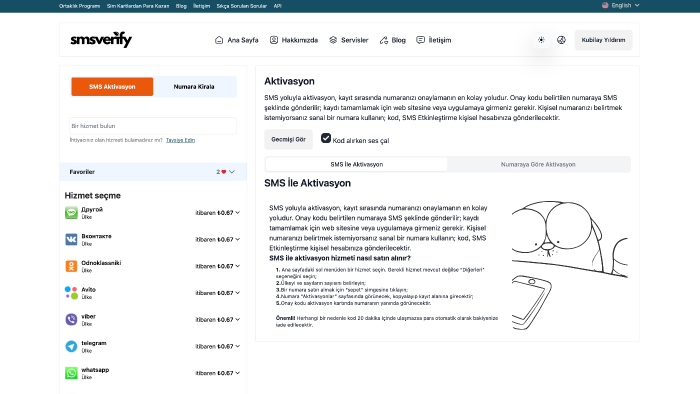Click the Geçmişi Gör button

(288, 139)
